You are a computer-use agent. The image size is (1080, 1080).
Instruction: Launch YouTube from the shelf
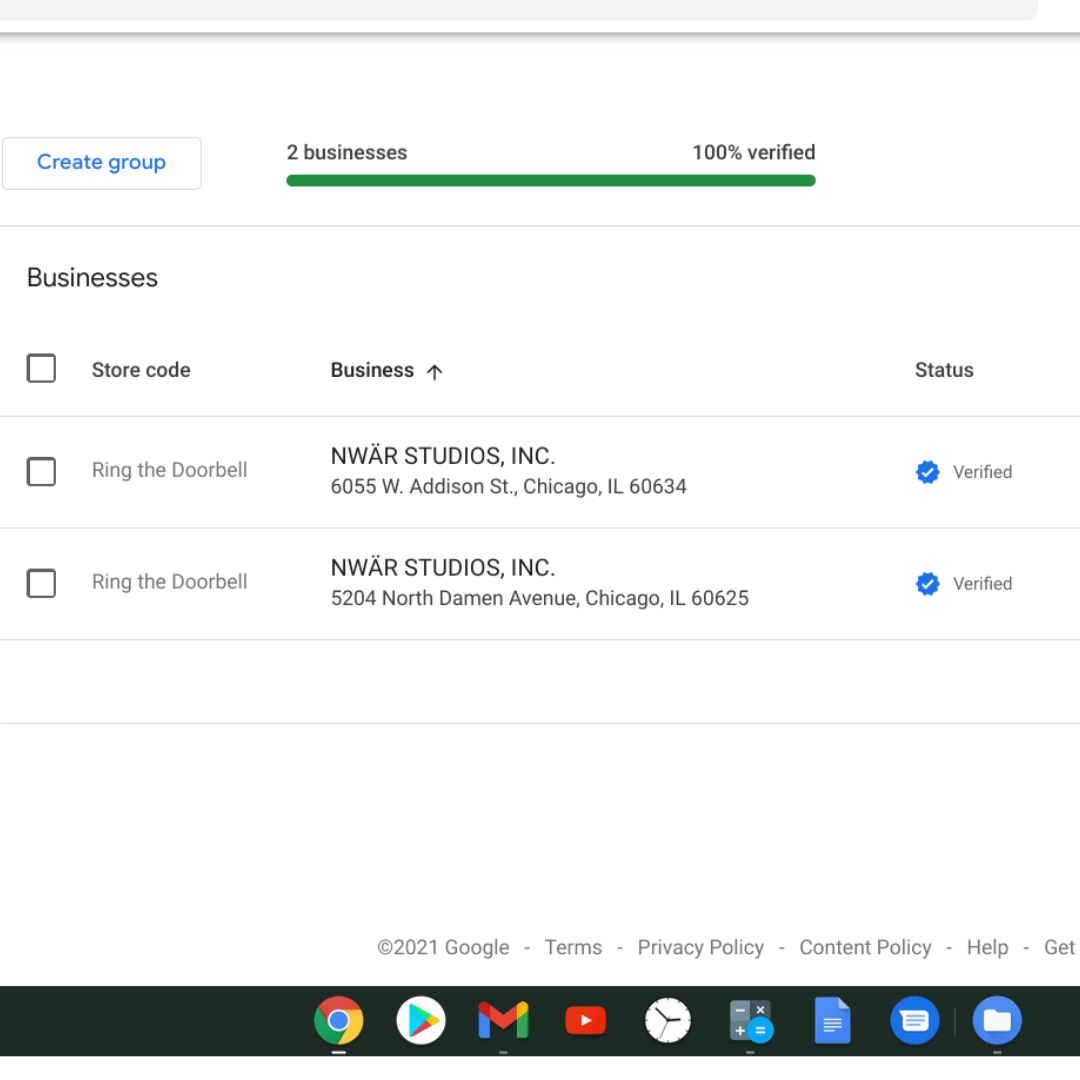(x=585, y=1020)
